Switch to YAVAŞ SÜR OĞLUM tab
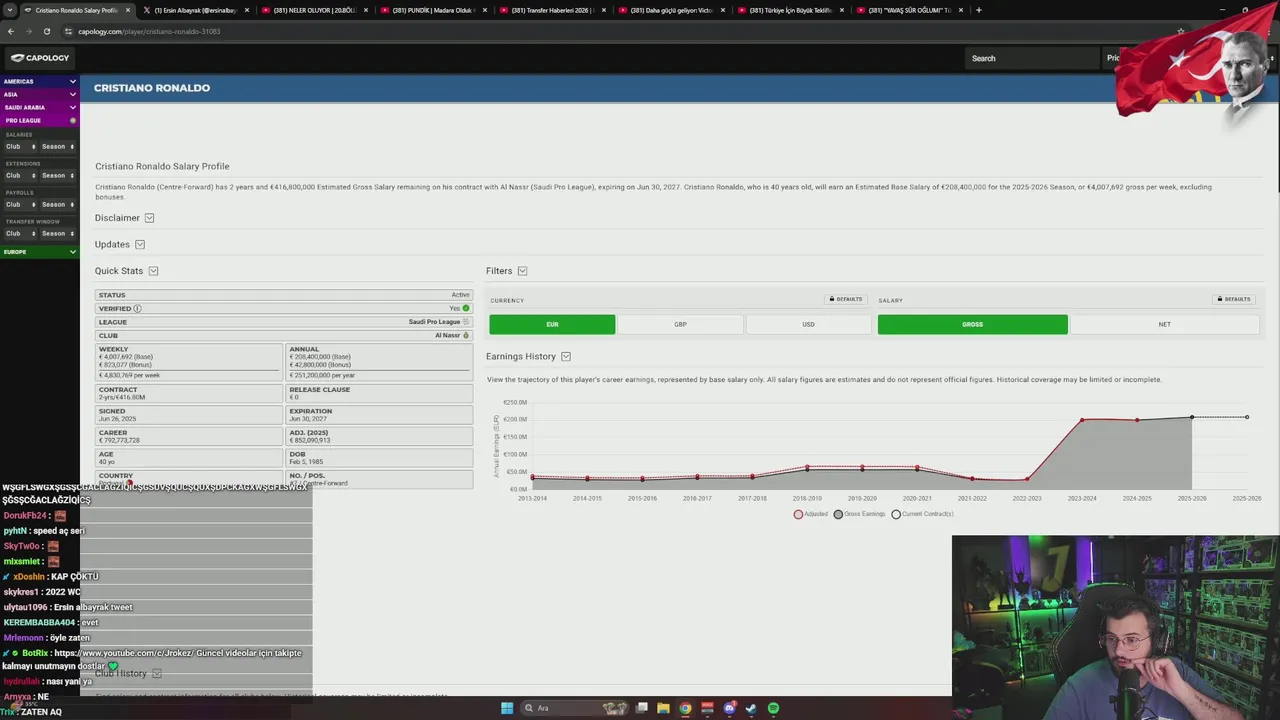This screenshot has width=1280, height=720. [x=909, y=10]
